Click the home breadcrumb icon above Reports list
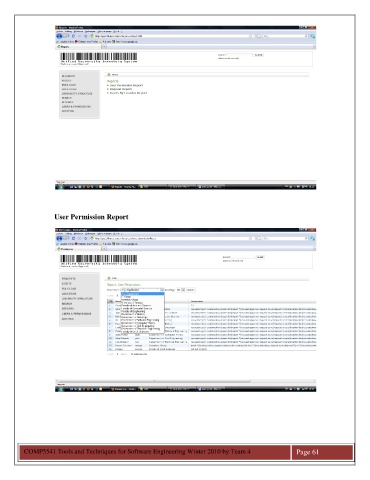Viewport: 370px width, 480px height. (109, 74)
